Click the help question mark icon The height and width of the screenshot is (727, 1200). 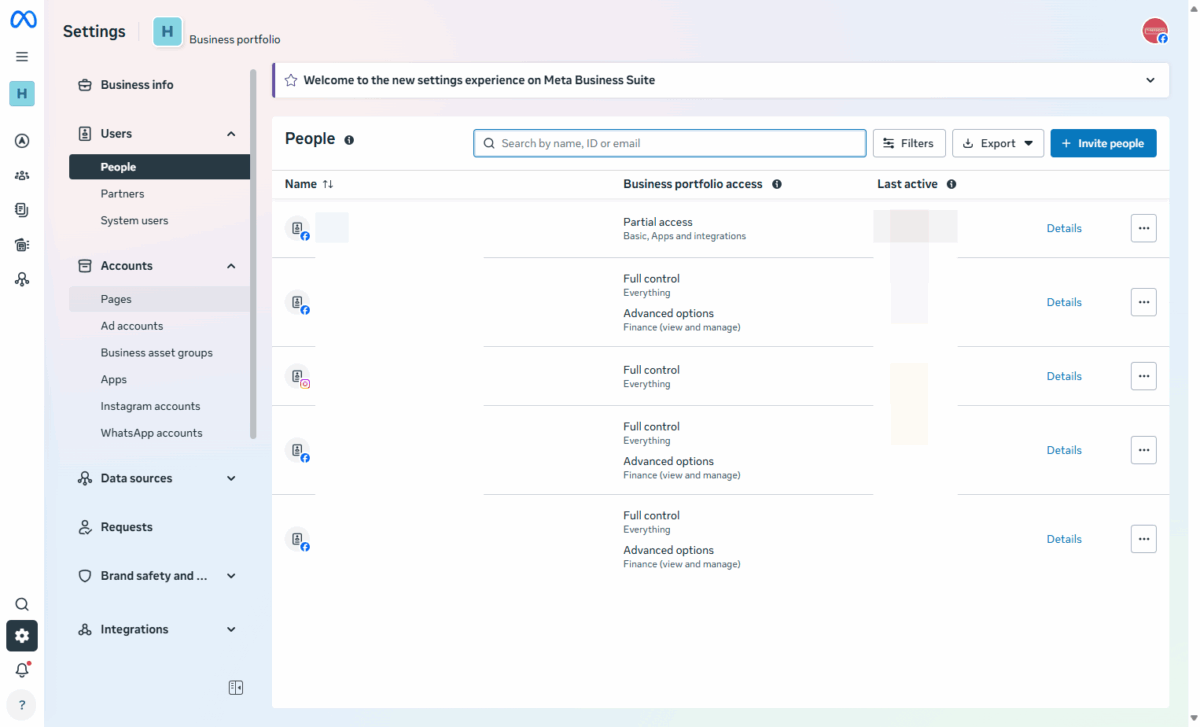22,705
